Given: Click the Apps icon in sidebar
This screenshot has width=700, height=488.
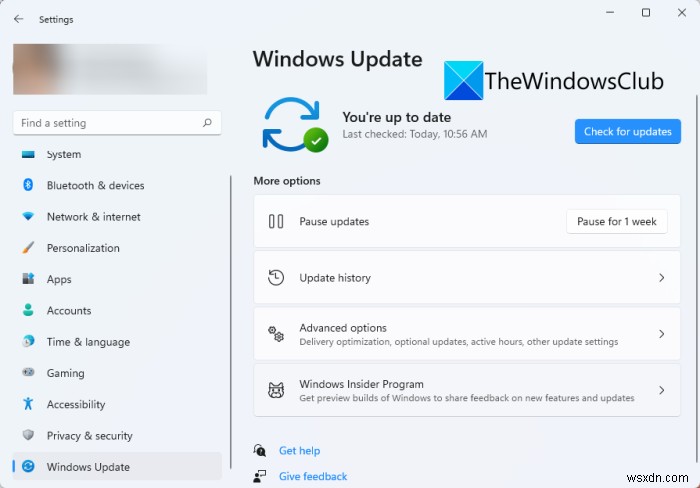Looking at the screenshot, I should point(28,279).
